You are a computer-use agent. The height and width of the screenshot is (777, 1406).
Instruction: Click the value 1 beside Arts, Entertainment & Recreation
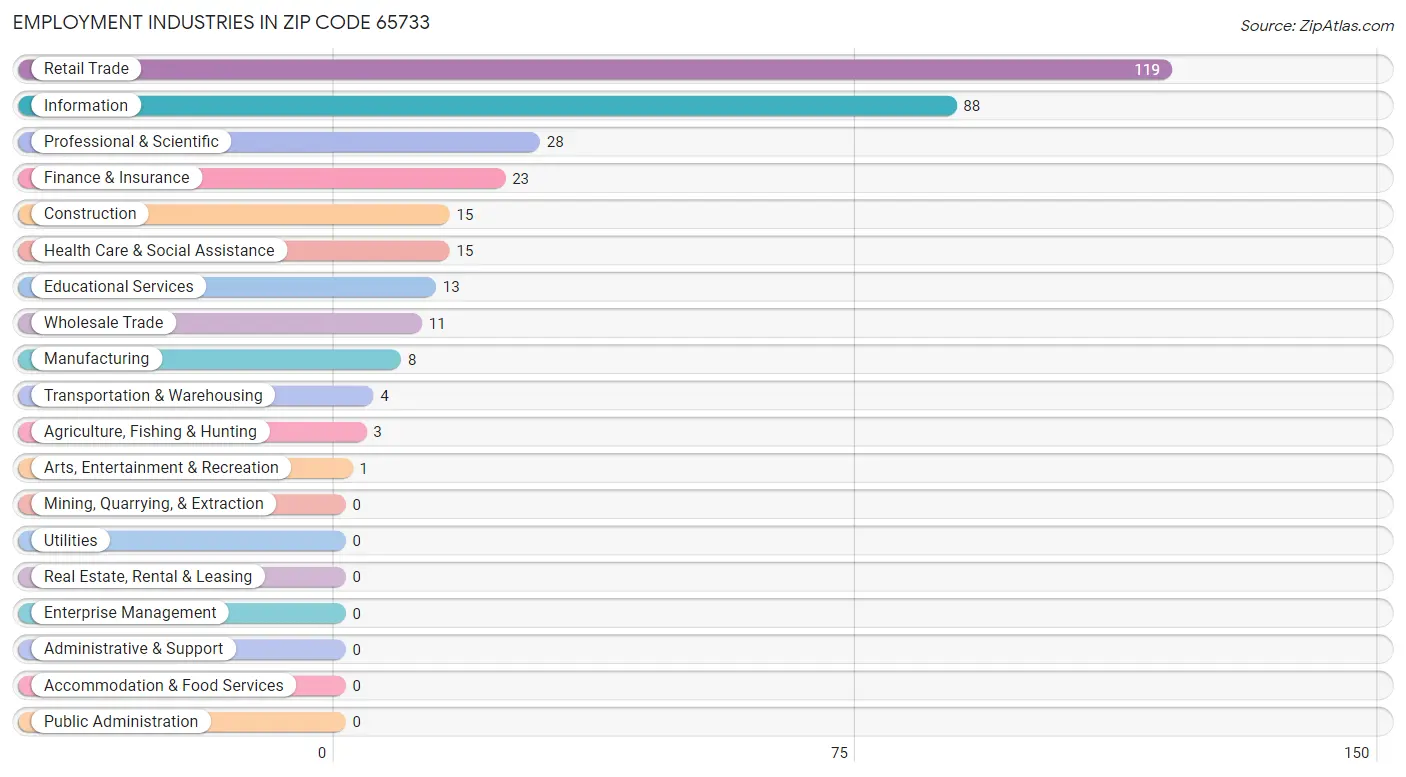pyautogui.click(x=364, y=469)
